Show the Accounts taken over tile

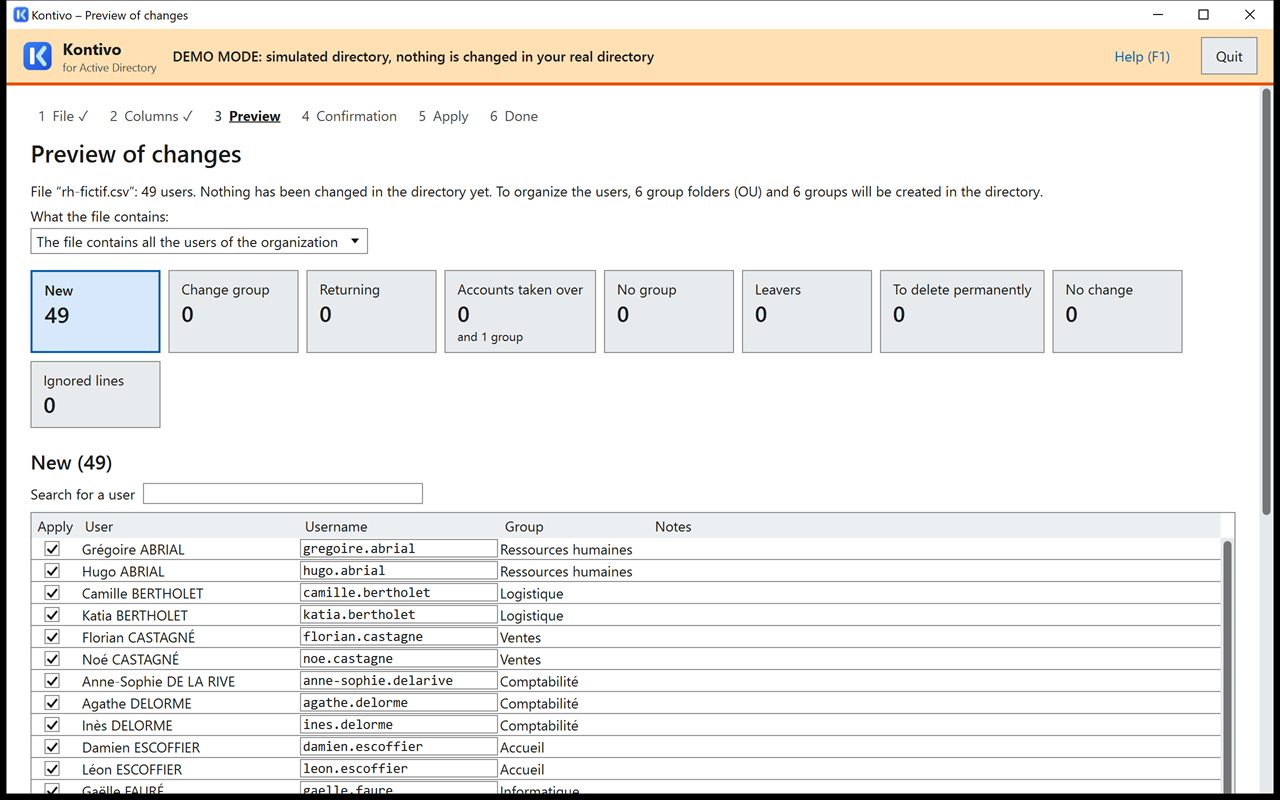(520, 311)
